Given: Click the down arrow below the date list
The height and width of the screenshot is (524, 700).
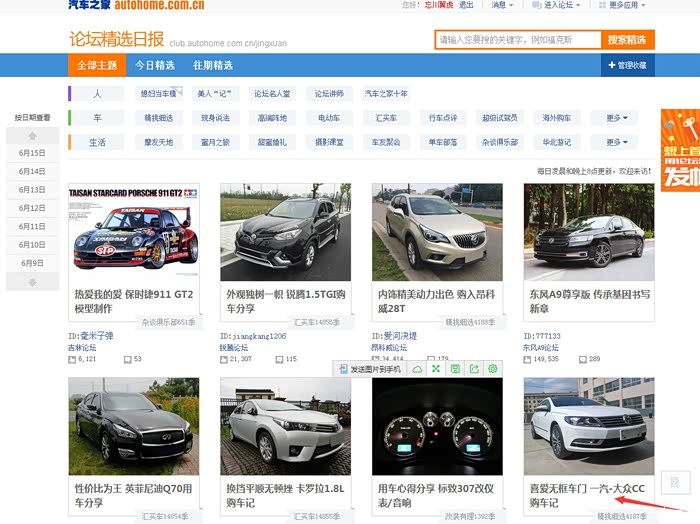Looking at the screenshot, I should pos(32,283).
